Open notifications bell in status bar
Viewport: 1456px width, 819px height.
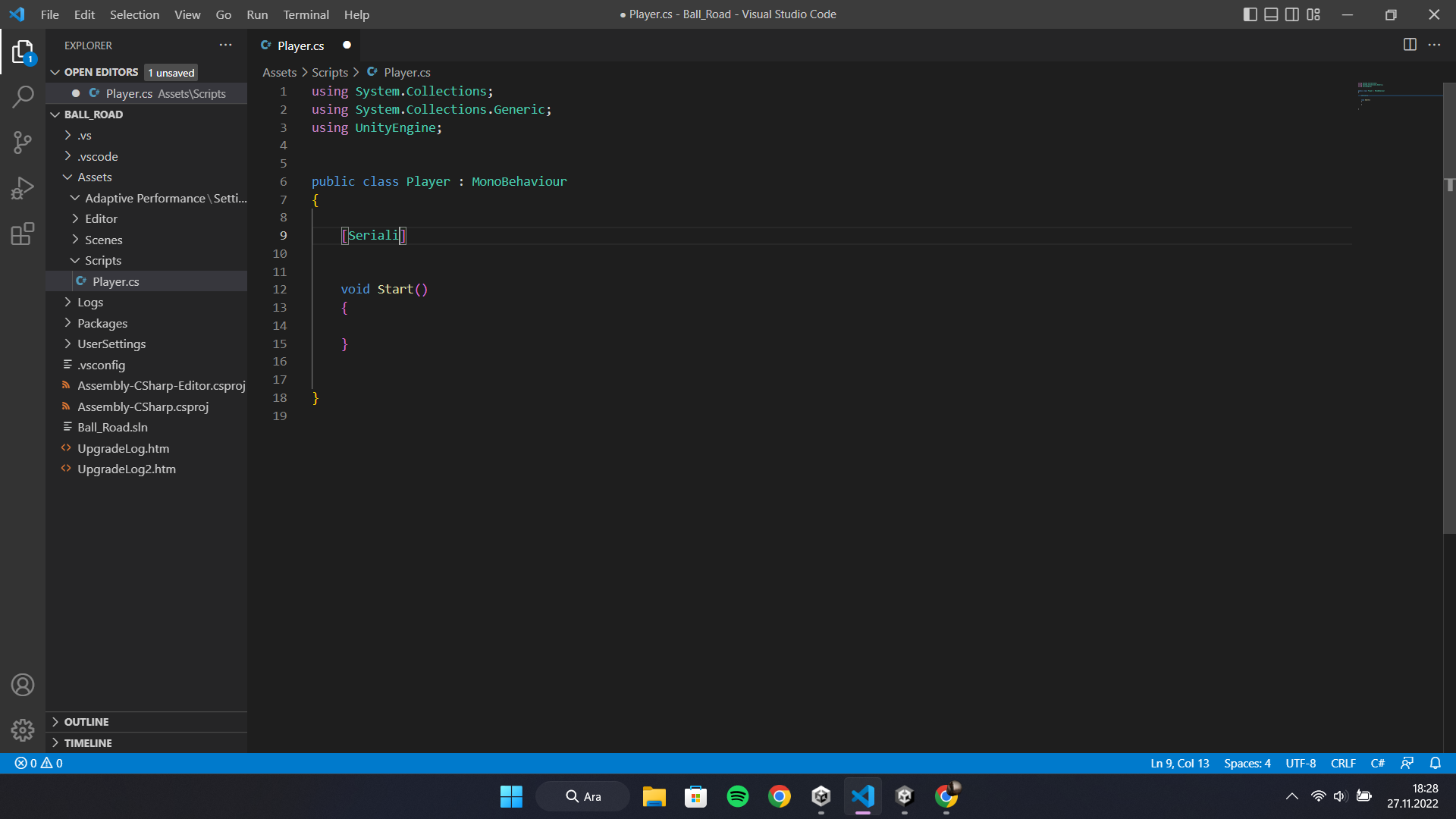[x=1435, y=763]
